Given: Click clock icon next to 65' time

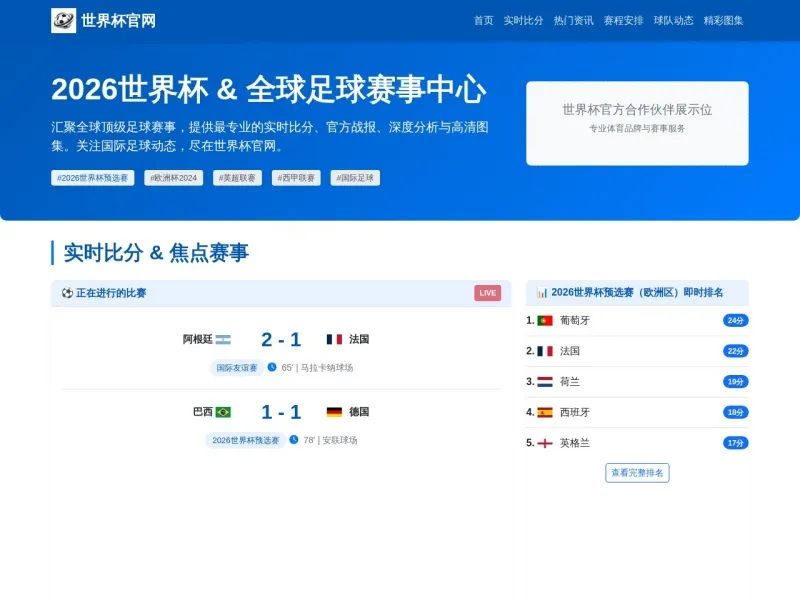Looking at the screenshot, I should 272,367.
